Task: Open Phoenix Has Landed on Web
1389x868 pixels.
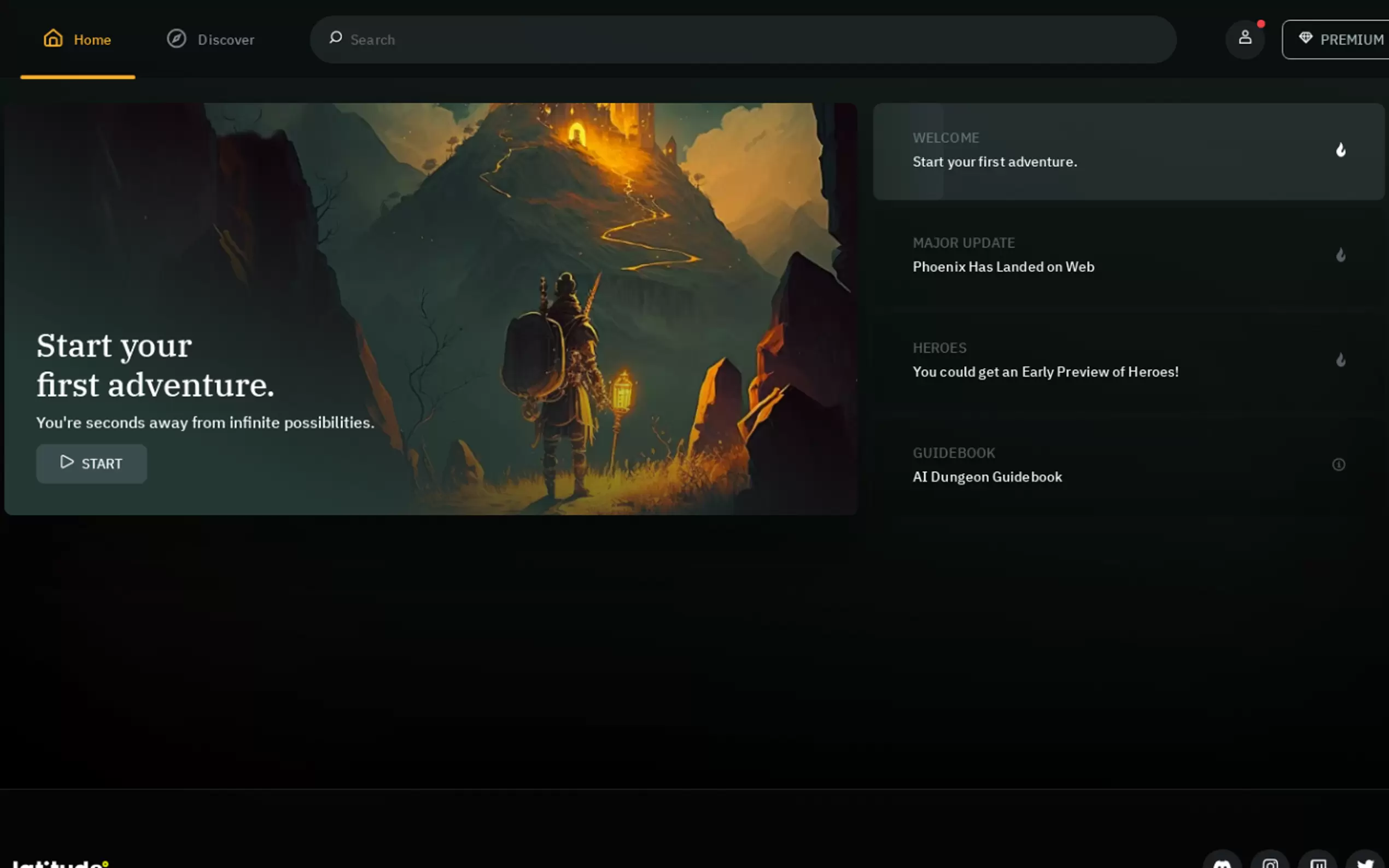Action: coord(1002,267)
